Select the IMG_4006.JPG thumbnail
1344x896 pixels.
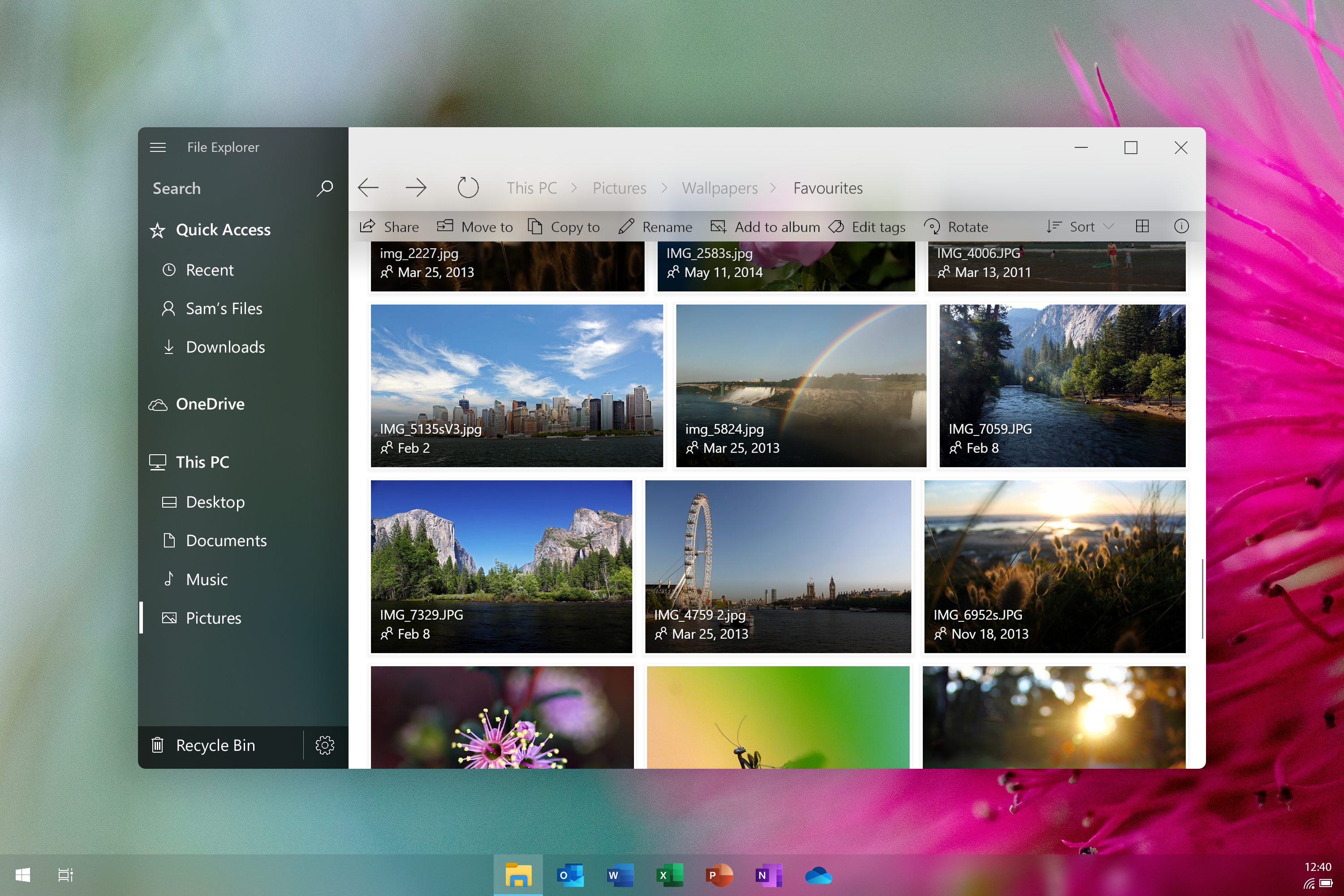1056,266
